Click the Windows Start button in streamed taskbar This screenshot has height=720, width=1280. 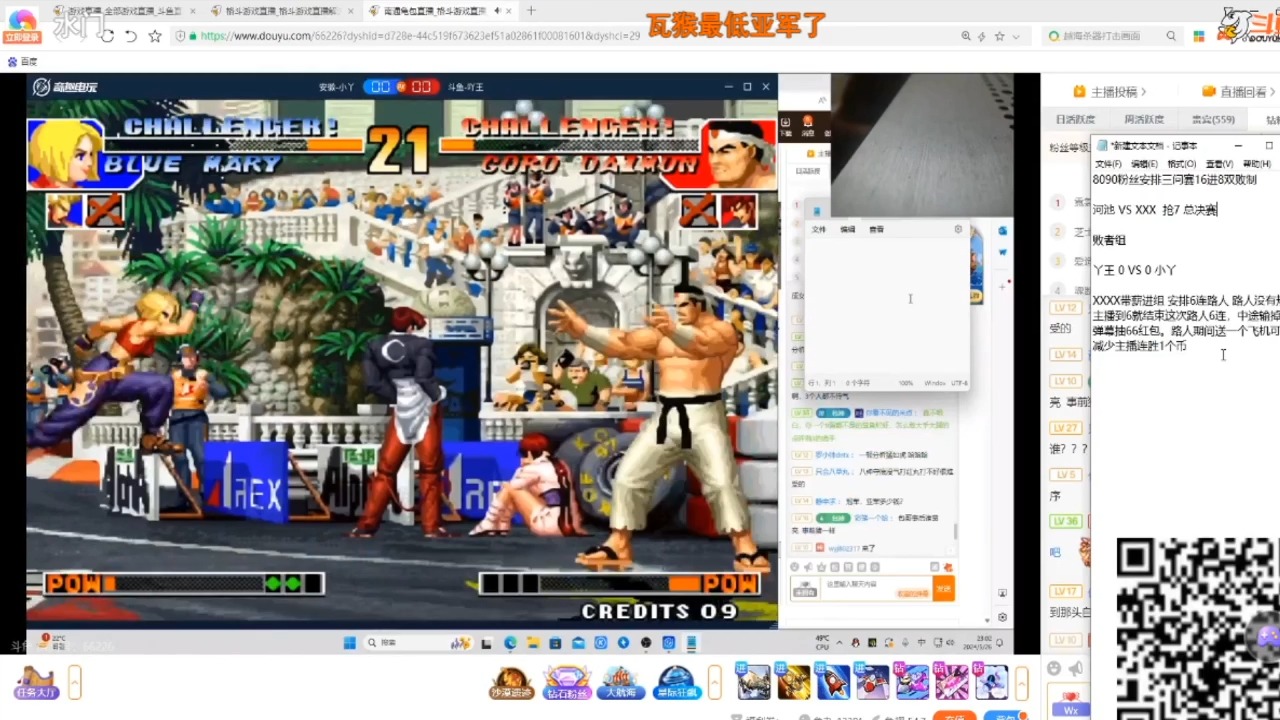tap(348, 642)
